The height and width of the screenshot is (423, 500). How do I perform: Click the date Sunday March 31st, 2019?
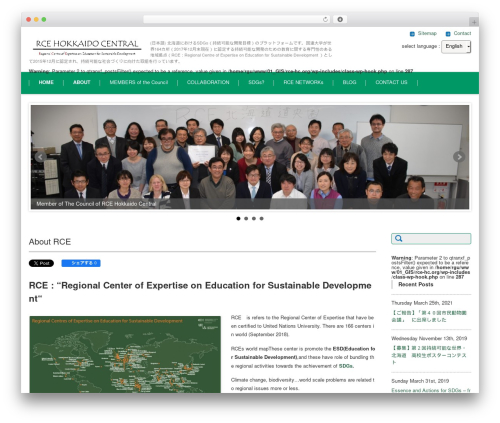(420, 381)
